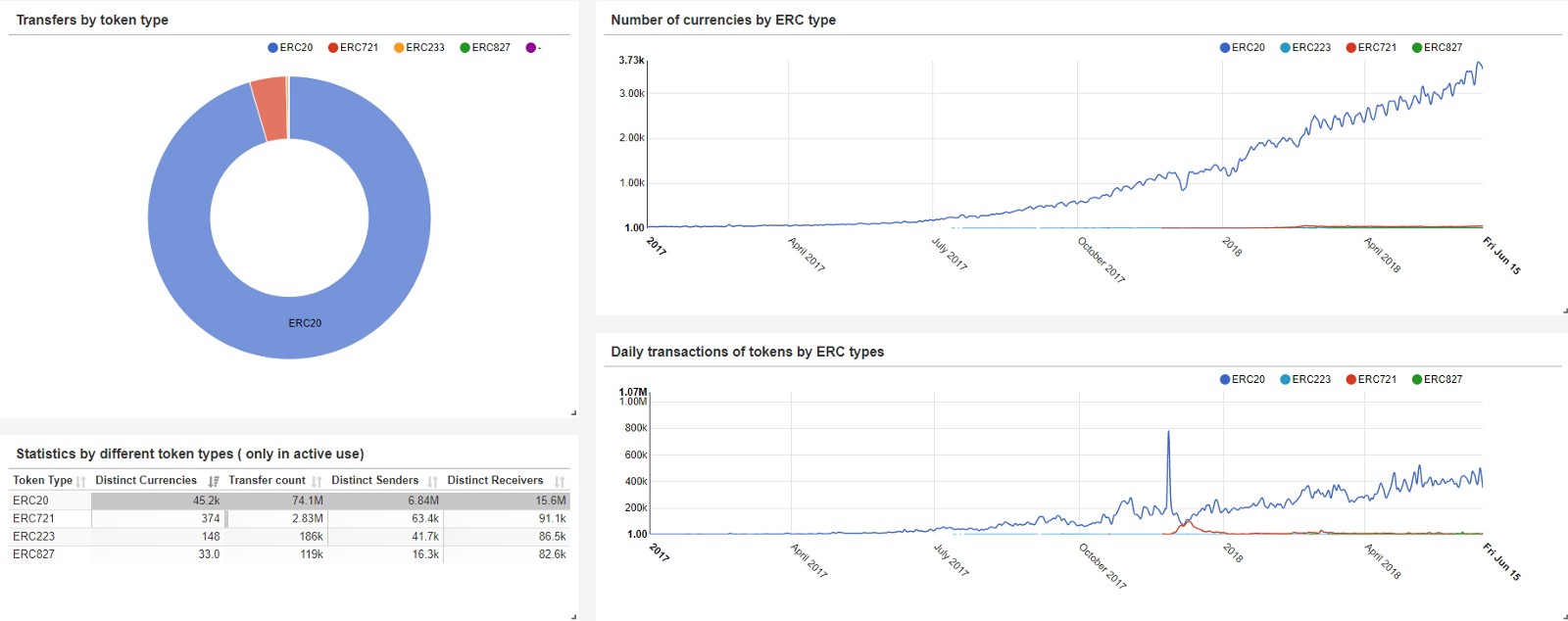The height and width of the screenshot is (621, 1568).
Task: Click ERC223 legend in Daily transactions chart
Action: point(1305,379)
